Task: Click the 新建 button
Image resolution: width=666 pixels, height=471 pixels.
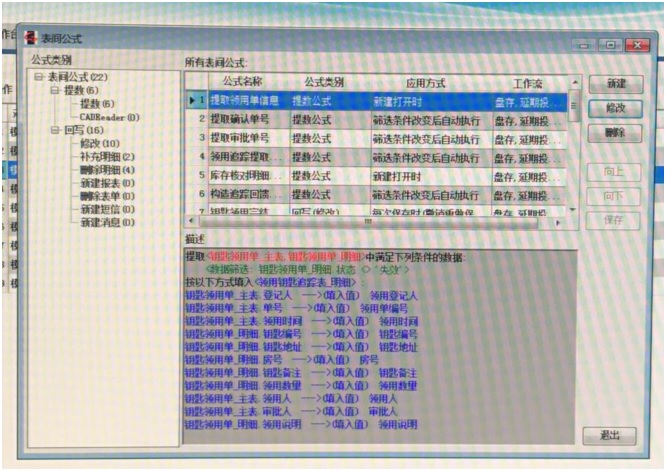Action: (615, 84)
